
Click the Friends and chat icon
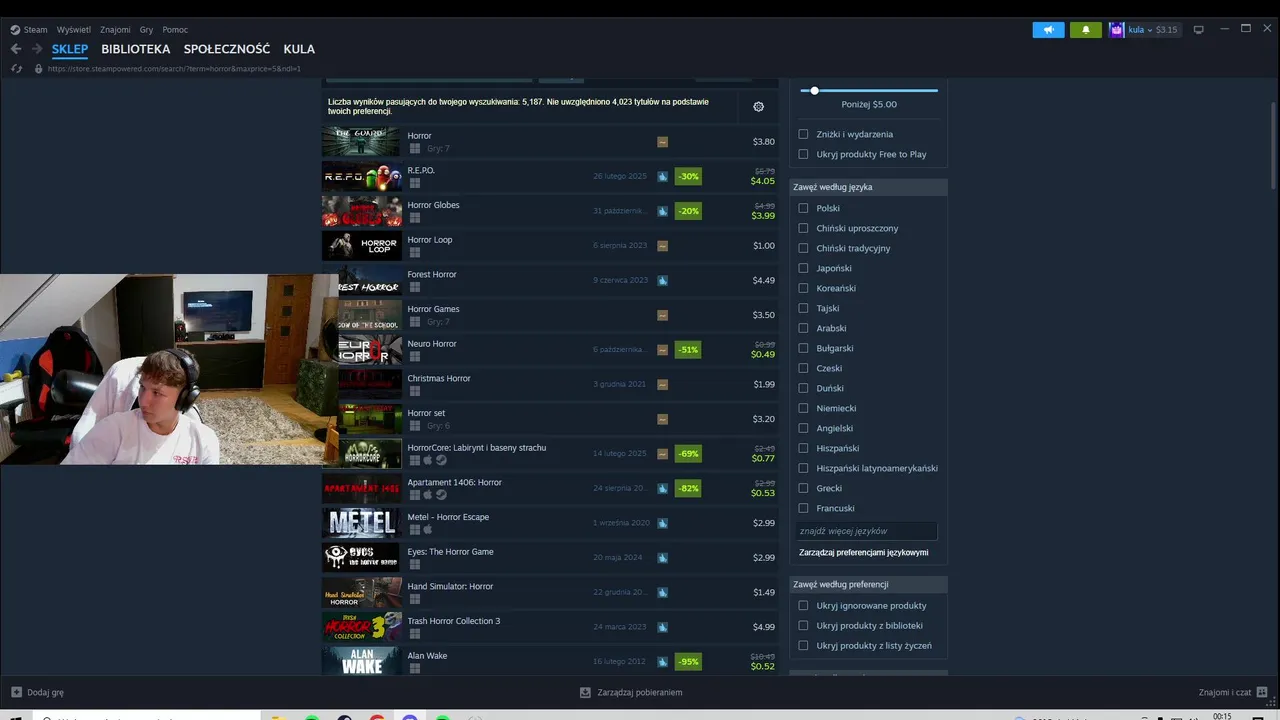(x=1262, y=692)
